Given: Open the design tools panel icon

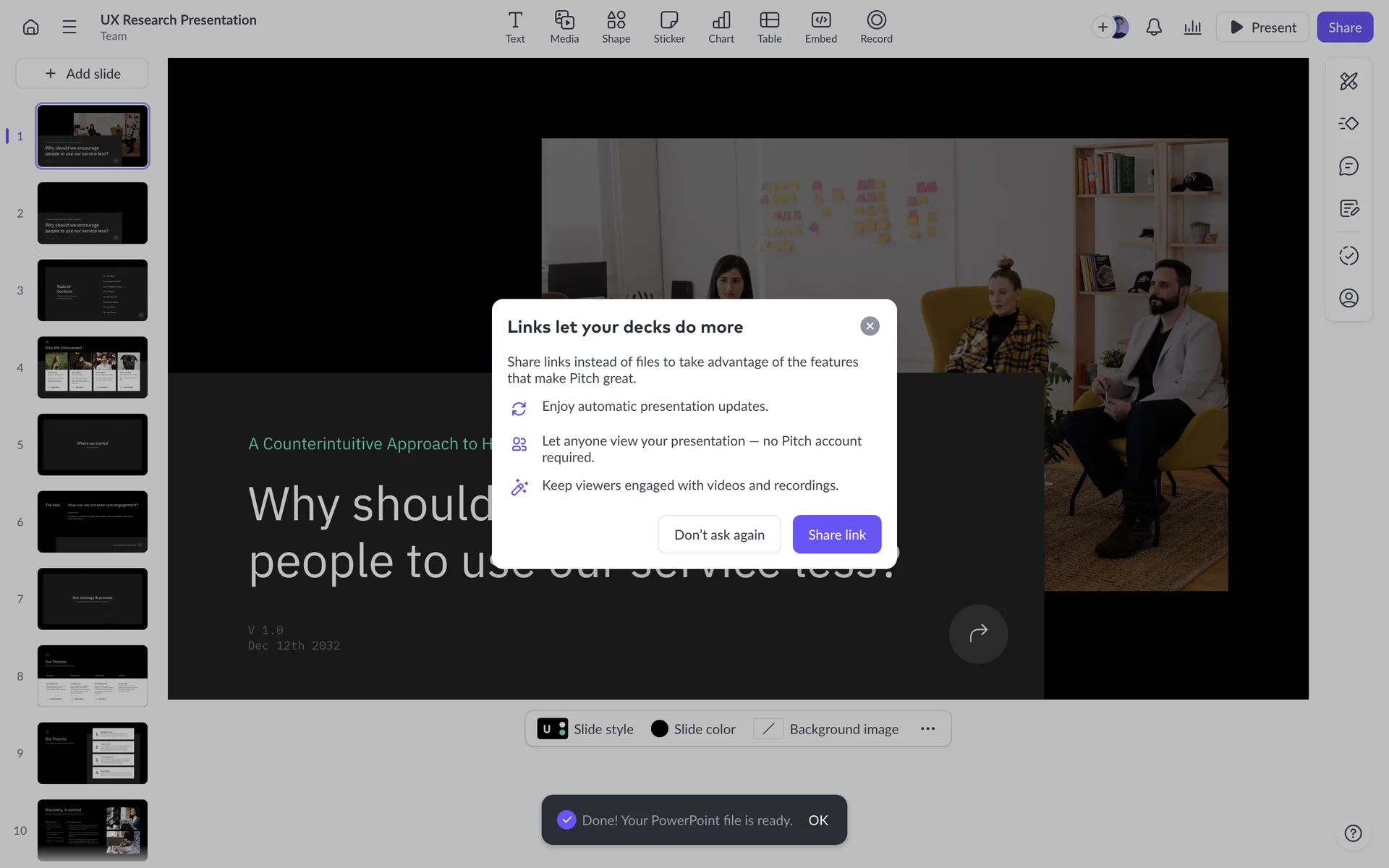Looking at the screenshot, I should 1348,81.
